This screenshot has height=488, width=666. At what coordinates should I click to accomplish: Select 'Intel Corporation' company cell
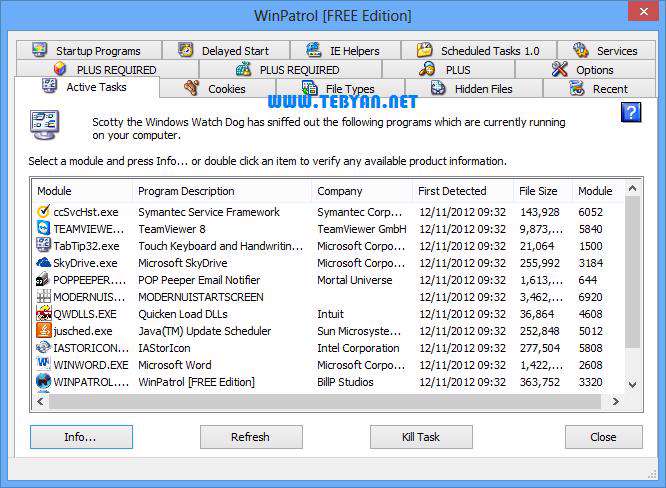tap(358, 348)
